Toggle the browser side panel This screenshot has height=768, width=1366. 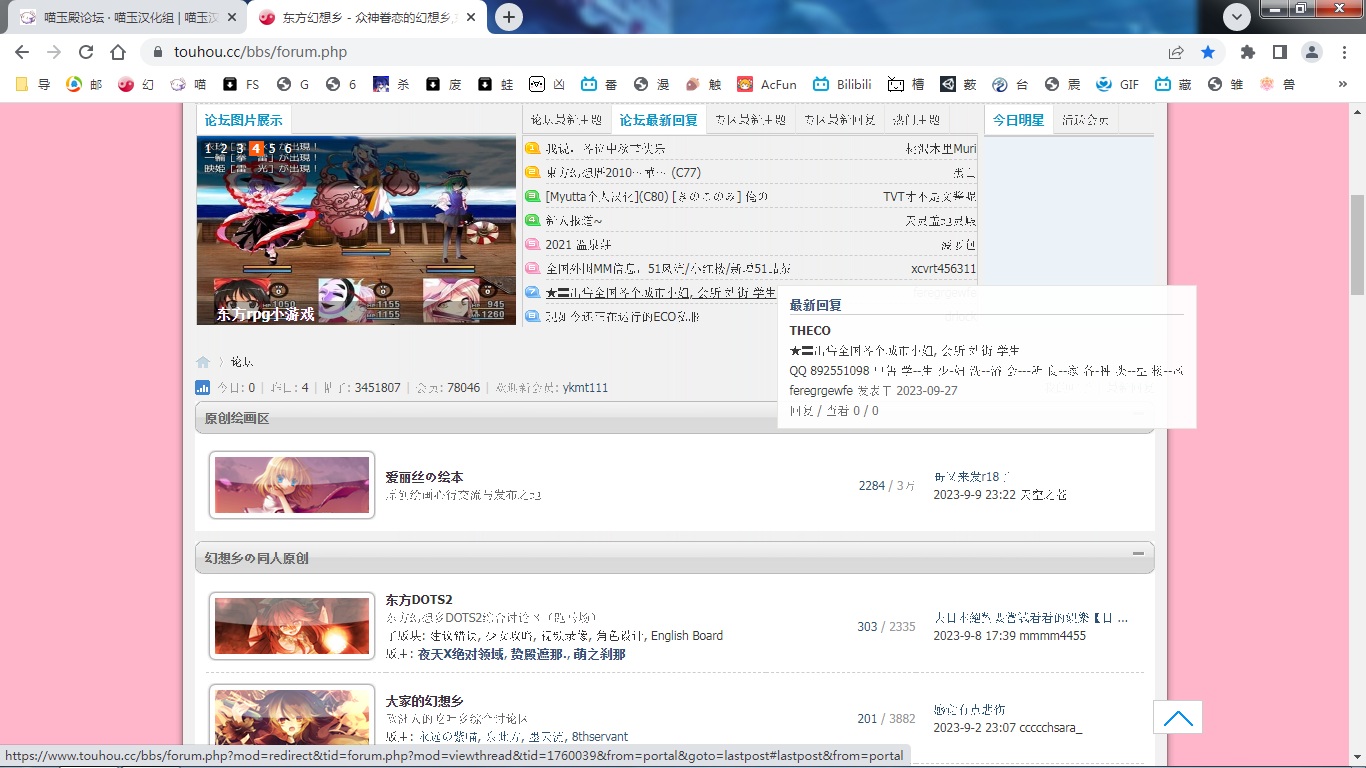(1280, 52)
